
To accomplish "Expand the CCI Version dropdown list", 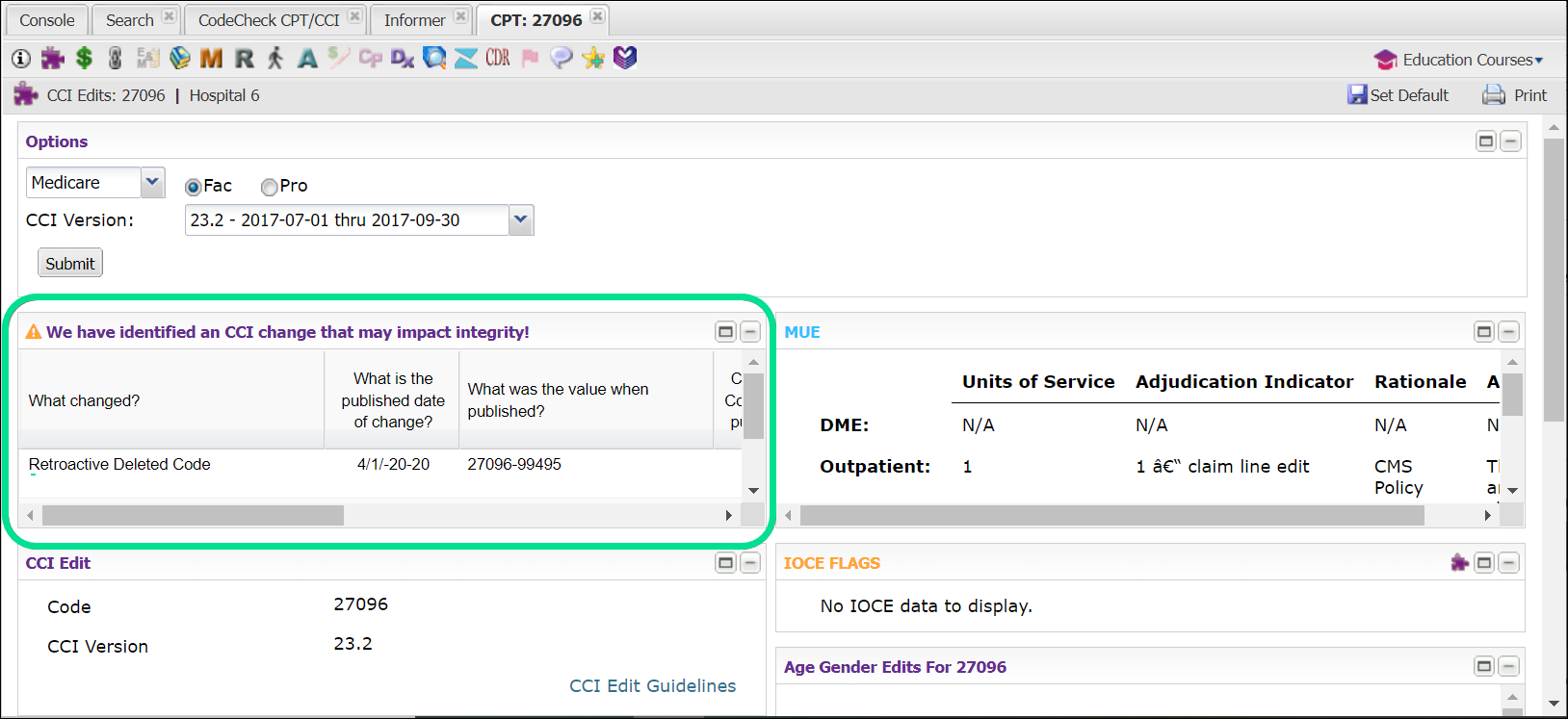I will 520,219.
